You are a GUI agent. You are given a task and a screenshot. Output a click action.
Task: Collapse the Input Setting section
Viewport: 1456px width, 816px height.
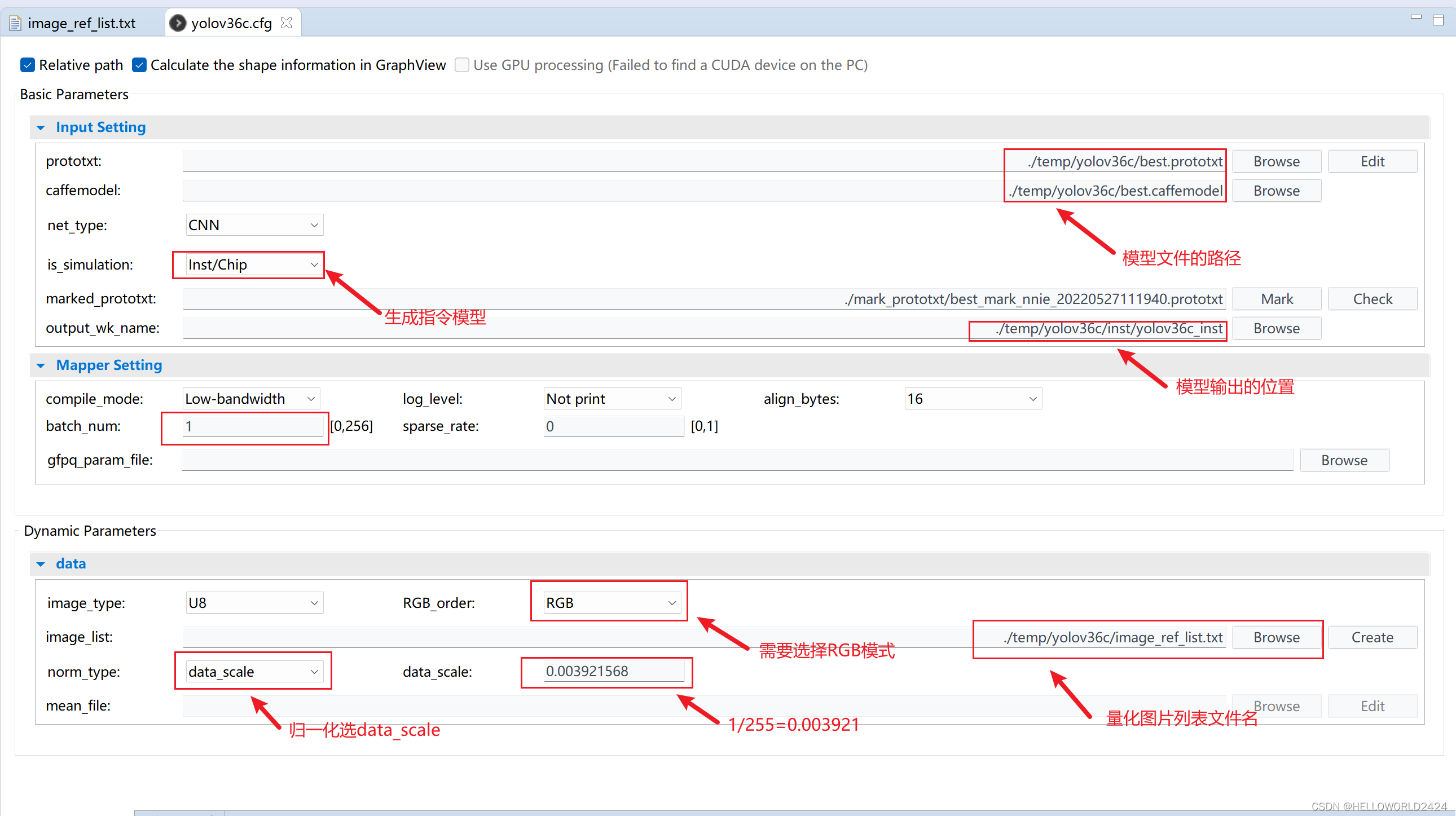pos(41,127)
